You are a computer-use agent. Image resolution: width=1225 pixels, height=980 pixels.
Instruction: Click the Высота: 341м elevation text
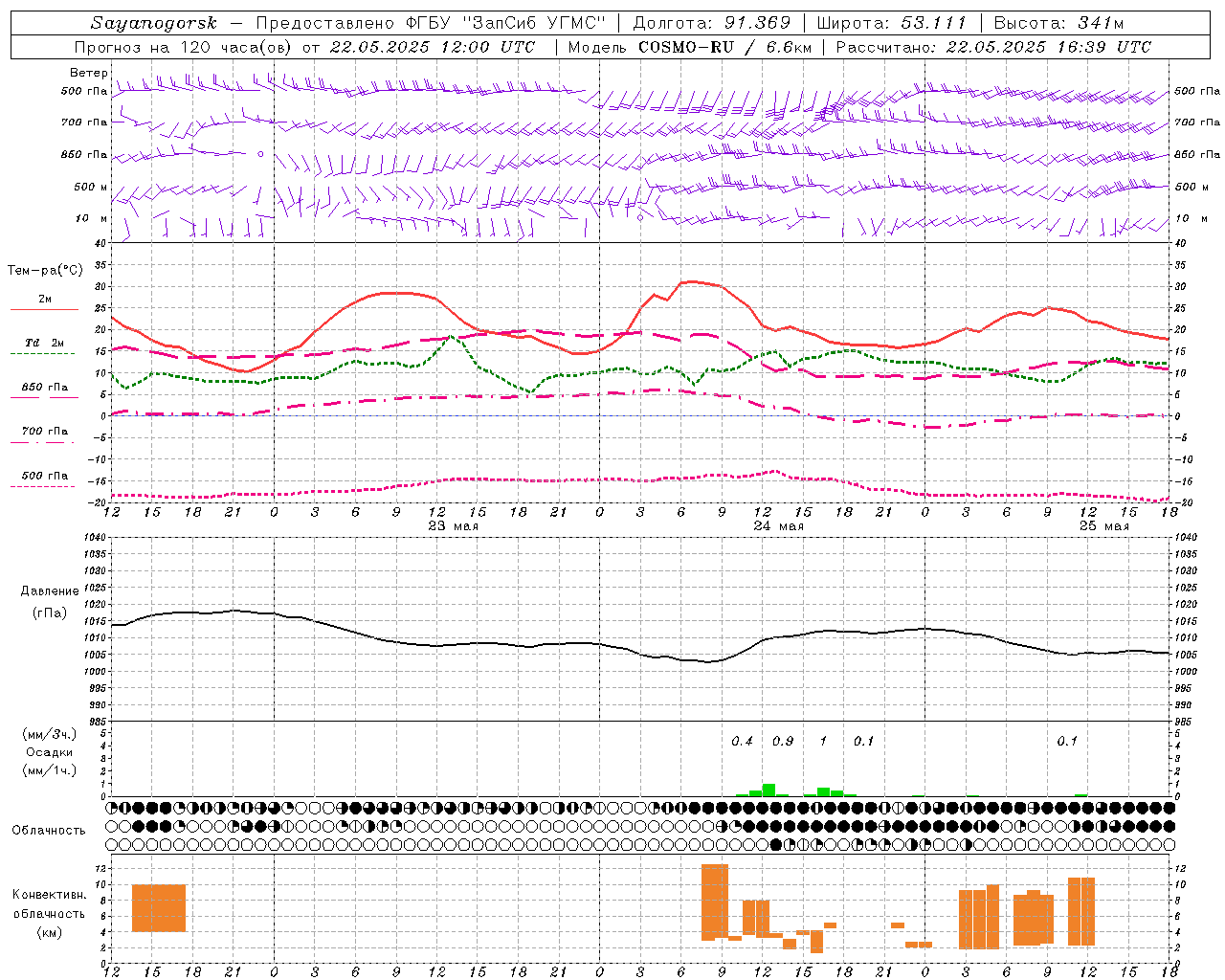[x=1058, y=23]
